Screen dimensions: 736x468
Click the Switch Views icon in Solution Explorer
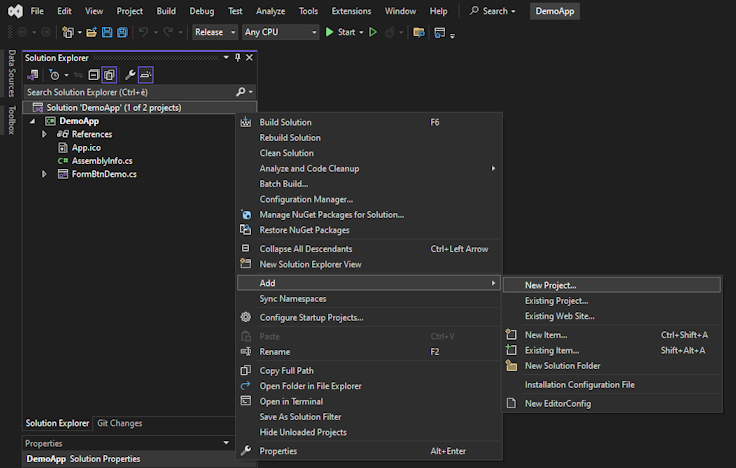(33, 75)
